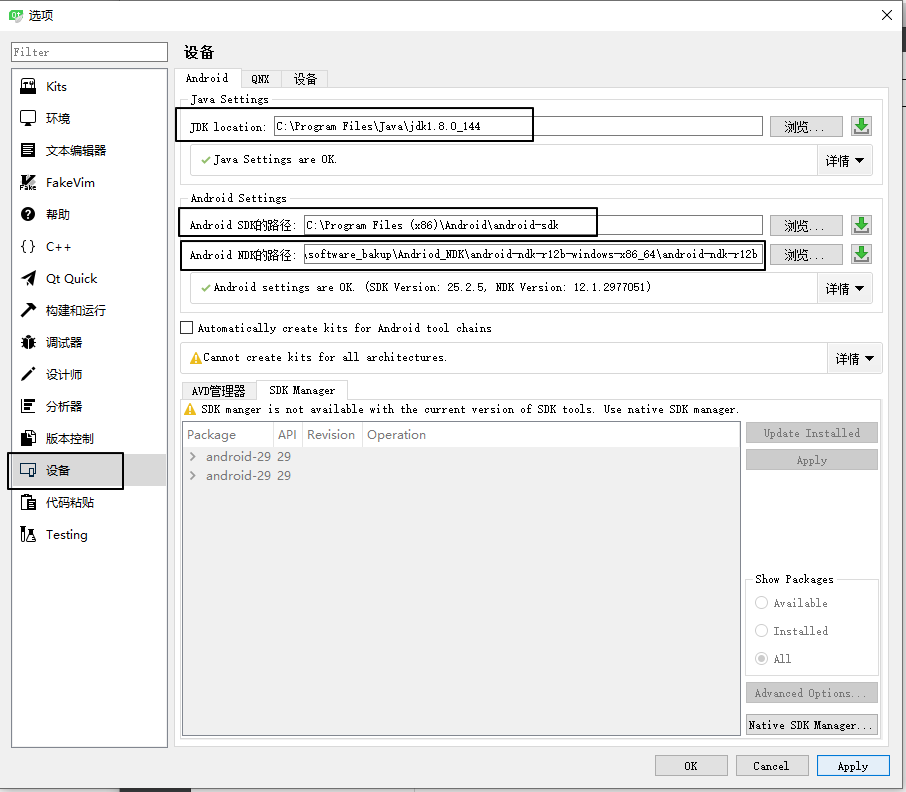Expand the first android-29 package entry
906x792 pixels.
191,455
